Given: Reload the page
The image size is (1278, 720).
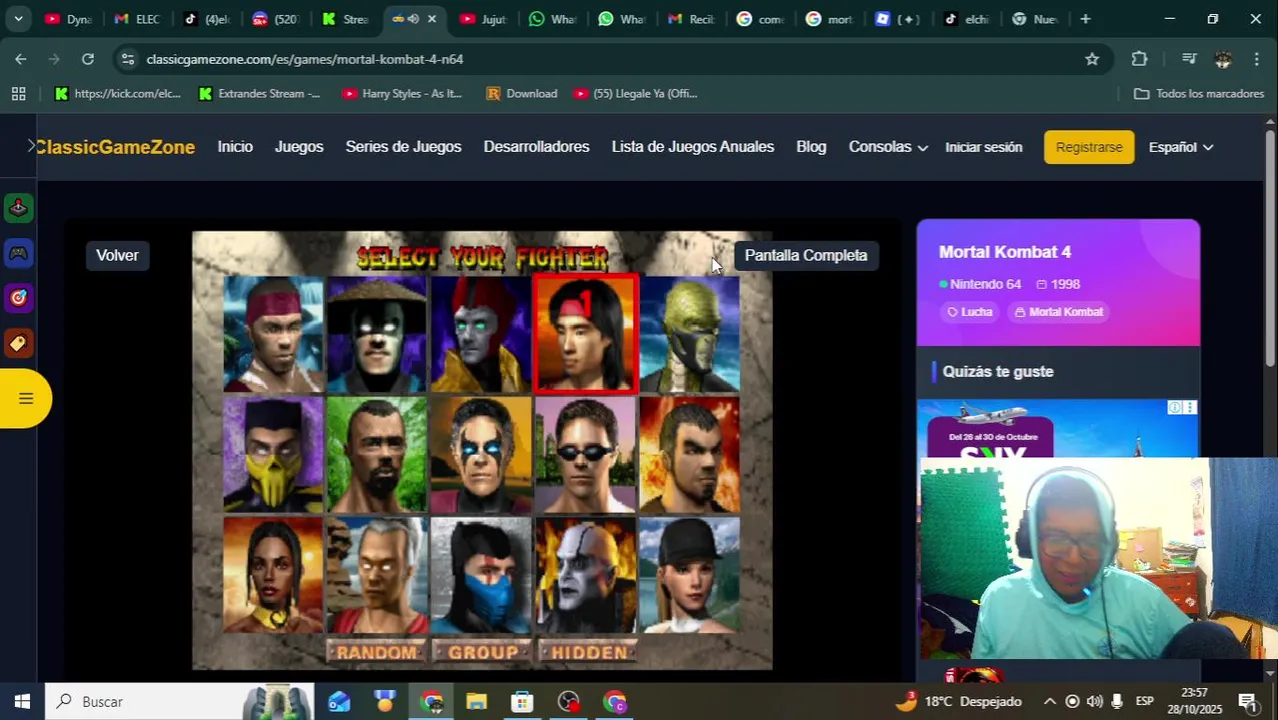Looking at the screenshot, I should click(x=88, y=59).
